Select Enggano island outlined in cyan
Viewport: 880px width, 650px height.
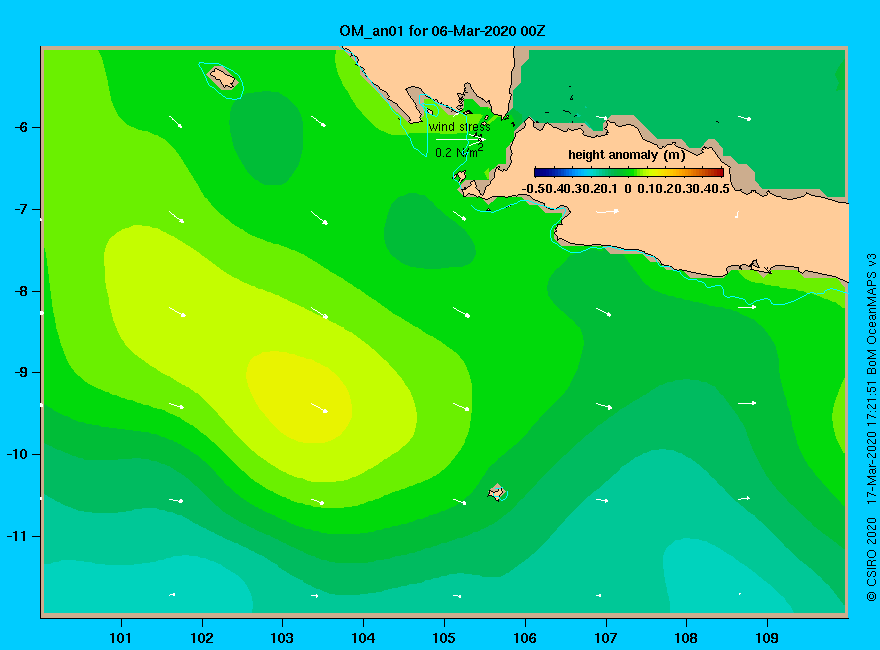coord(223,77)
